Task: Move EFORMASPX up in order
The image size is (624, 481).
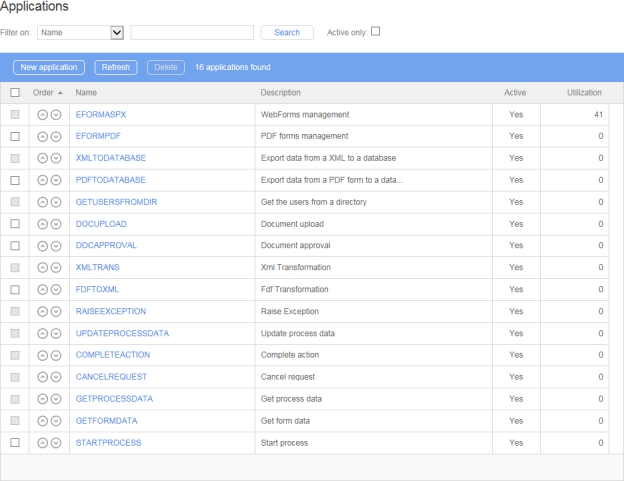Action: [42, 115]
